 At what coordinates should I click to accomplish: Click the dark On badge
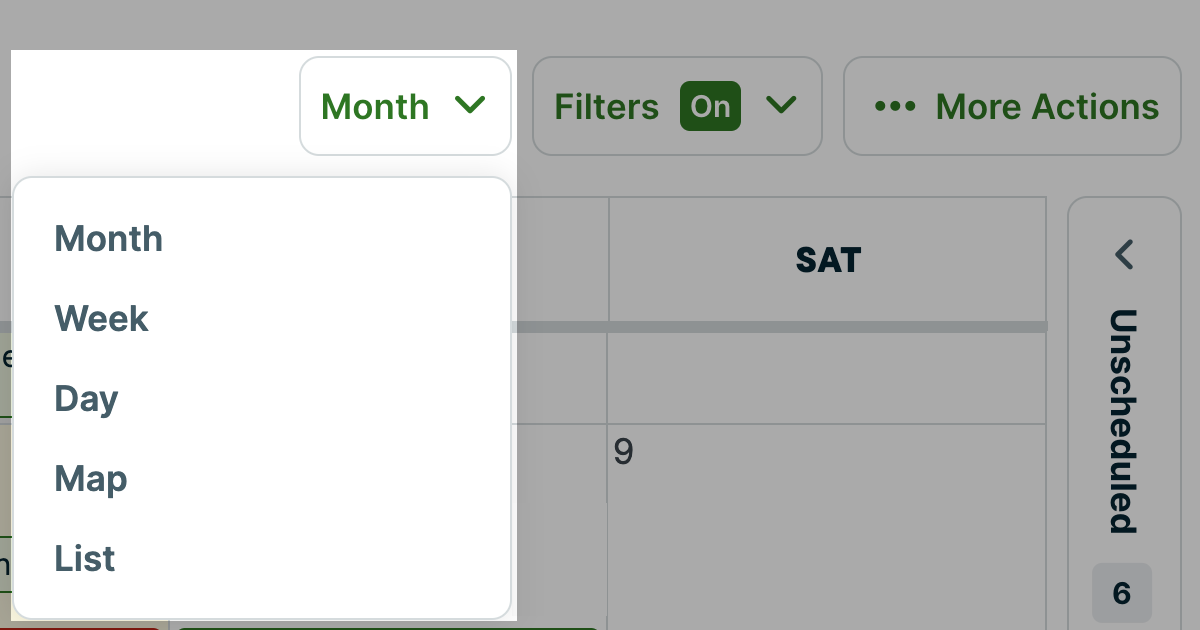pos(710,105)
